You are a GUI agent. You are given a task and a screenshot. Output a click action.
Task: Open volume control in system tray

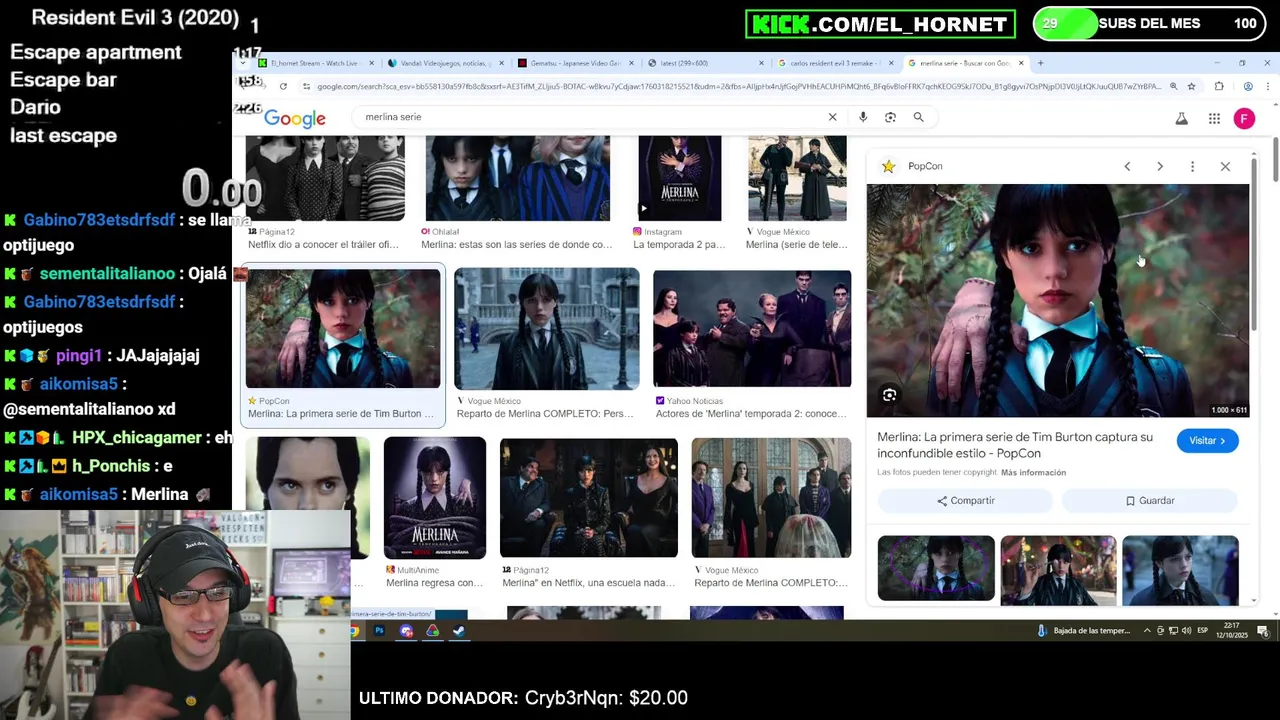coord(1186,631)
